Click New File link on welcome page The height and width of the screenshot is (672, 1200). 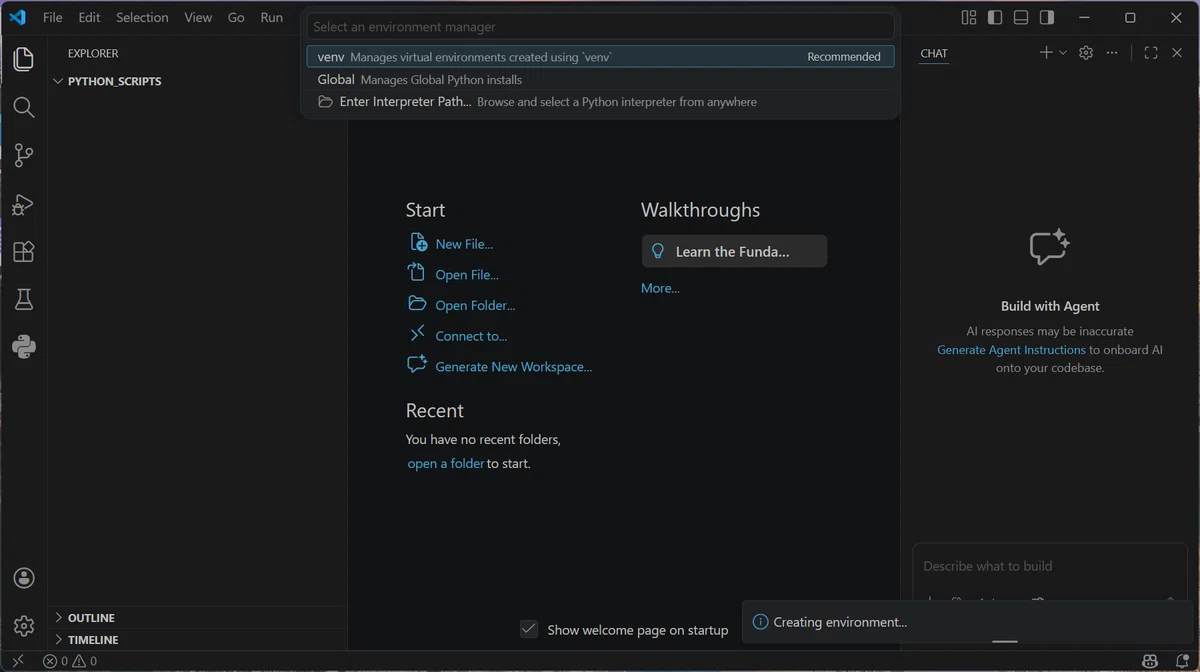coord(464,244)
